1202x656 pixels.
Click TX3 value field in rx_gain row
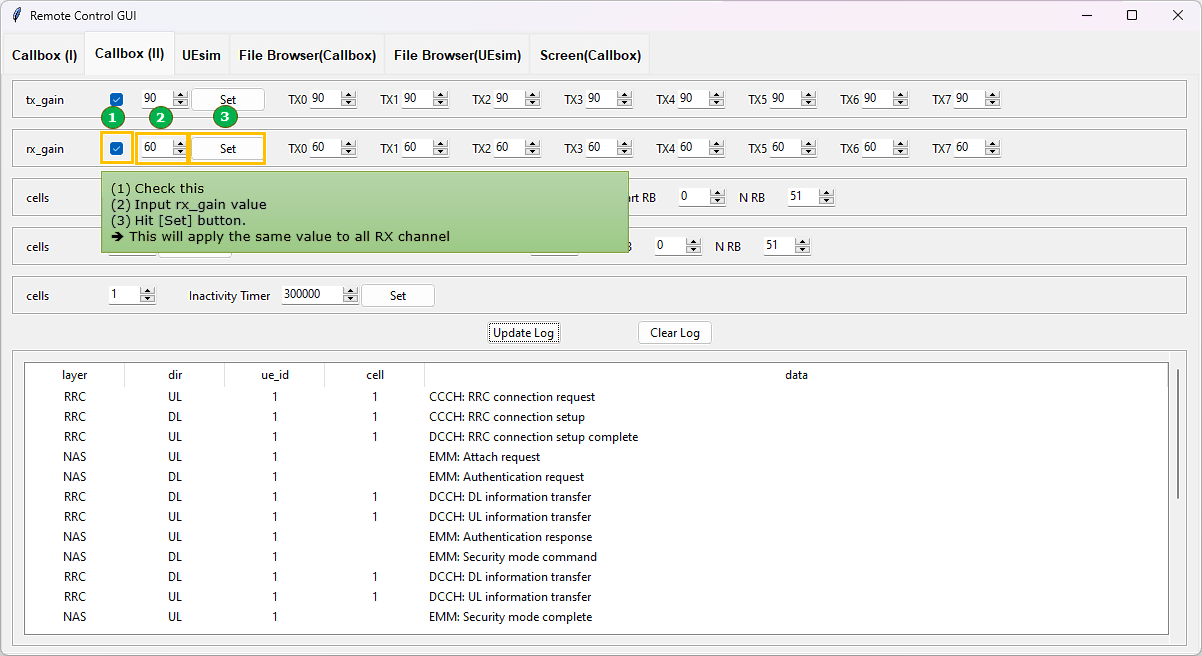(601, 148)
